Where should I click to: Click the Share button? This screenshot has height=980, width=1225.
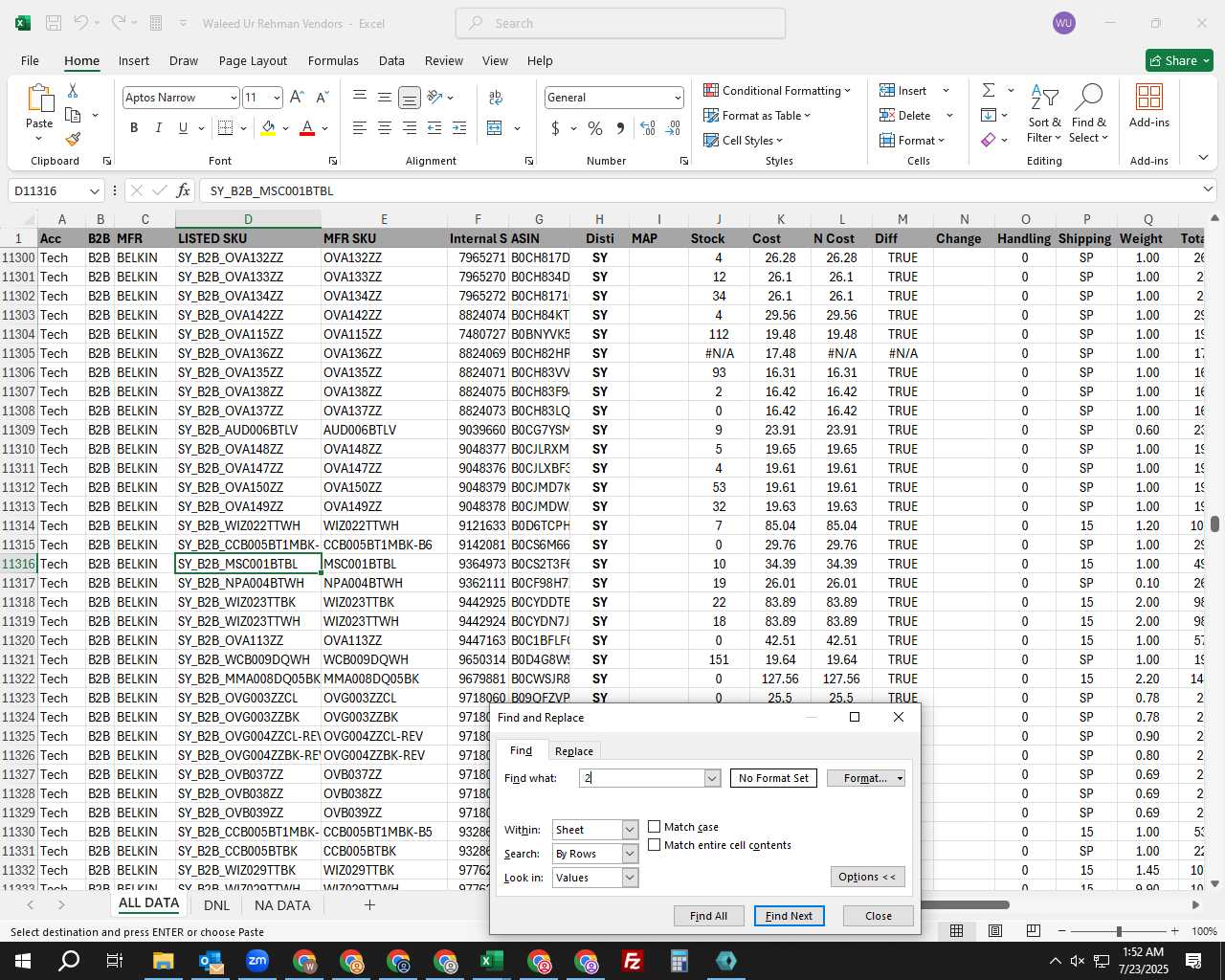pyautogui.click(x=1179, y=60)
